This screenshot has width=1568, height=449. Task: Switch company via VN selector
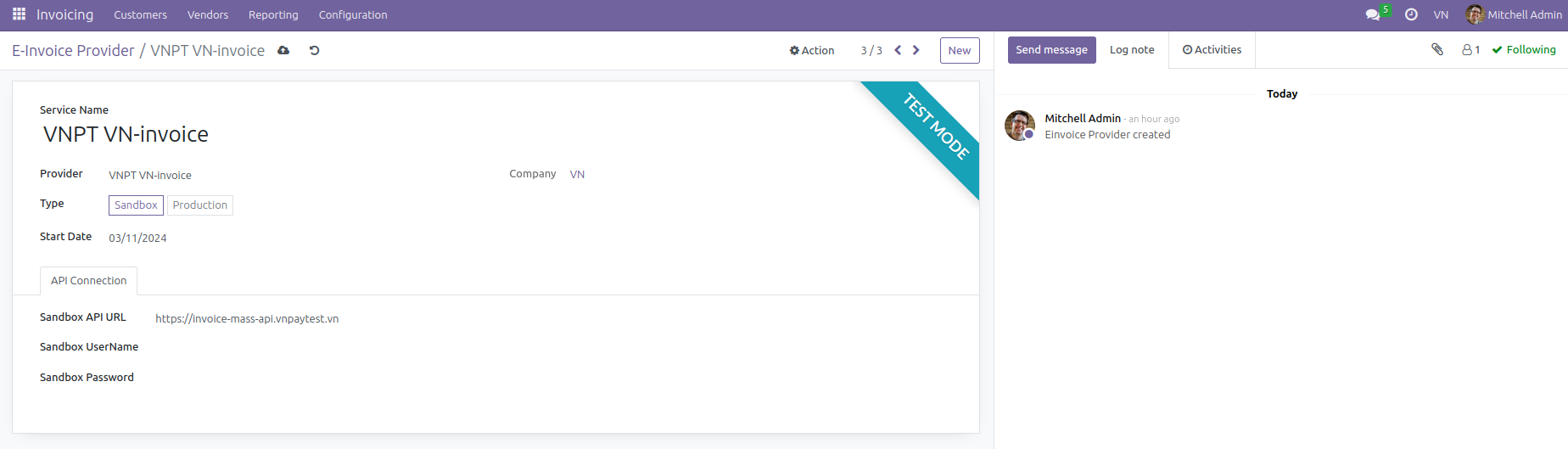click(1441, 14)
